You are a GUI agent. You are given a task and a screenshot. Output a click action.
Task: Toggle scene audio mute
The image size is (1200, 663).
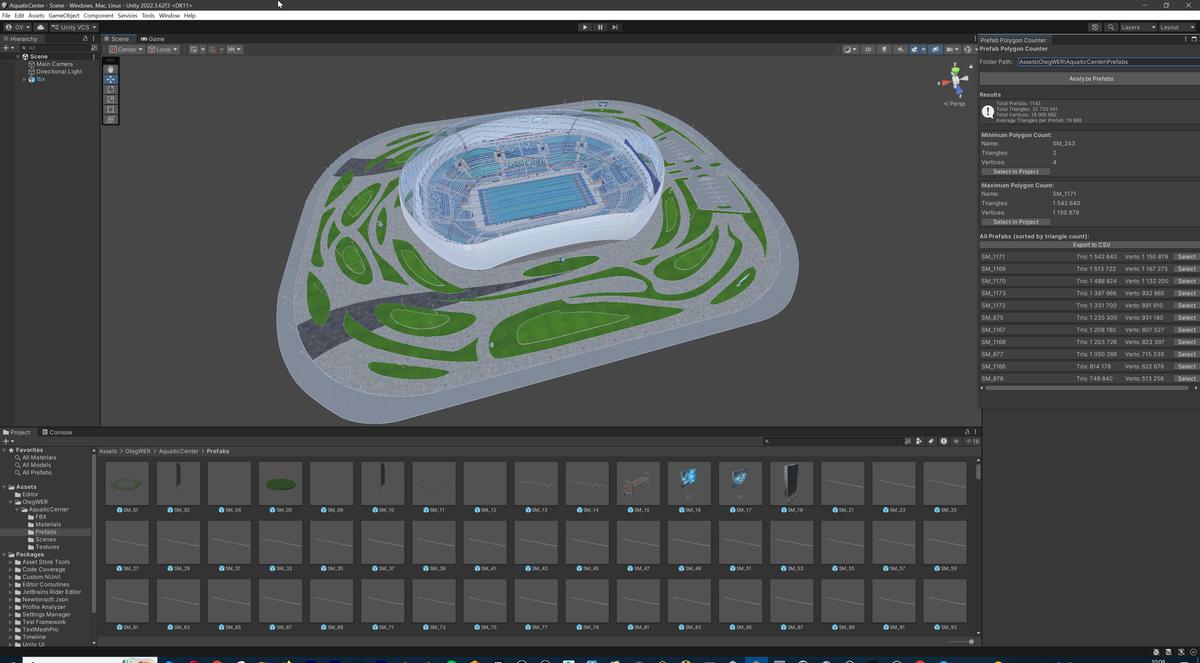pyautogui.click(x=900, y=49)
